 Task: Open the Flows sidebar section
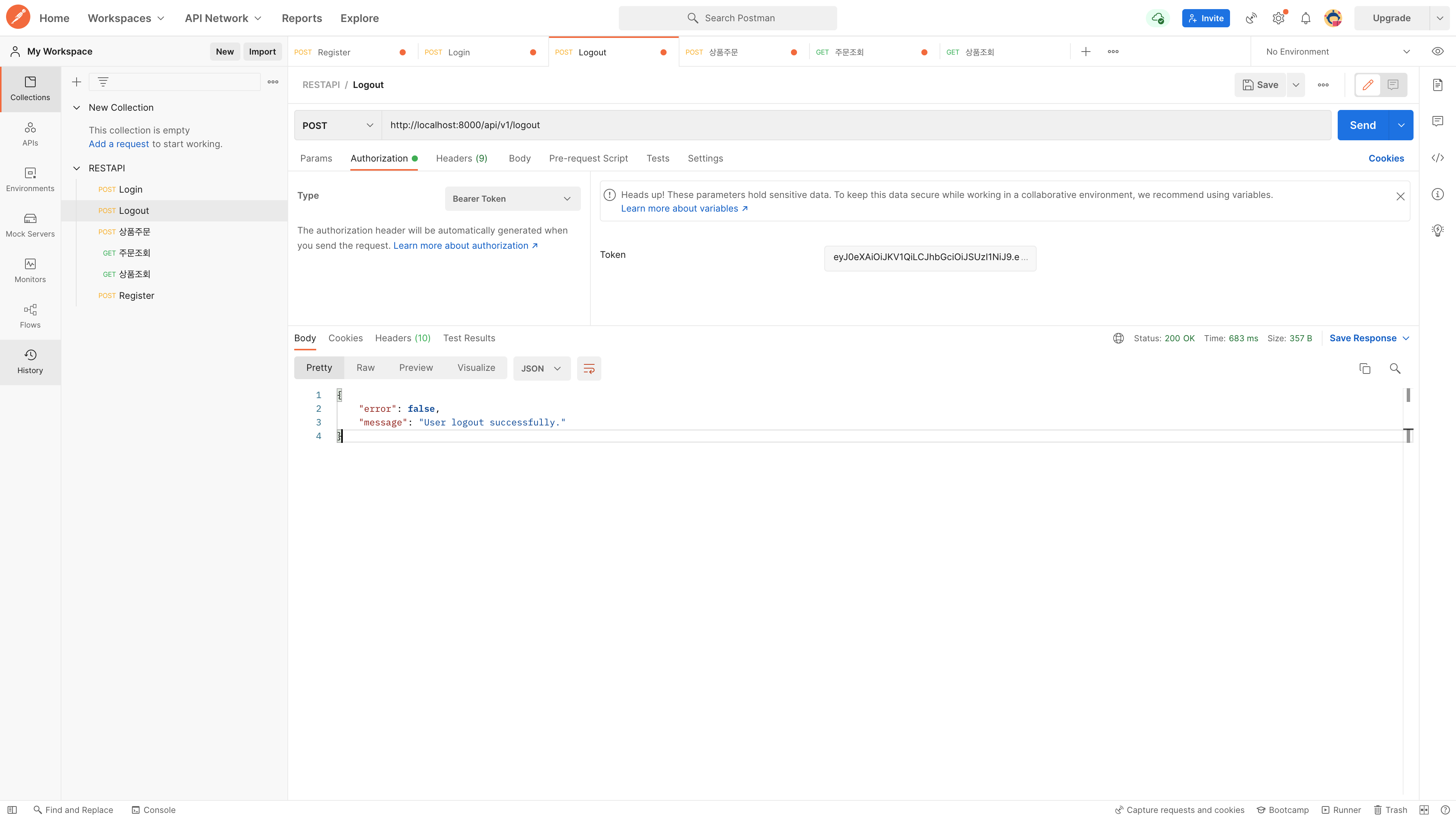pos(30,316)
